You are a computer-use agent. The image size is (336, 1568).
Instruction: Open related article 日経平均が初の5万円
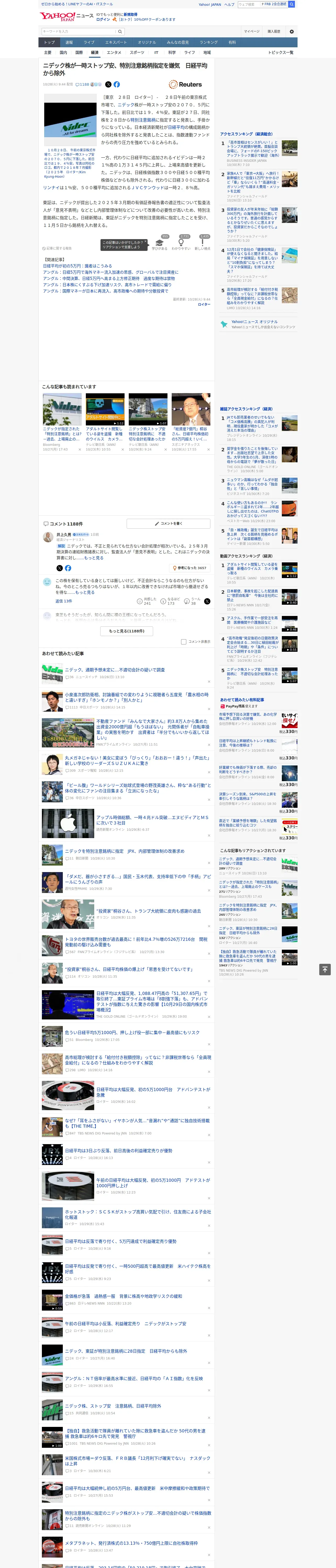[77, 266]
